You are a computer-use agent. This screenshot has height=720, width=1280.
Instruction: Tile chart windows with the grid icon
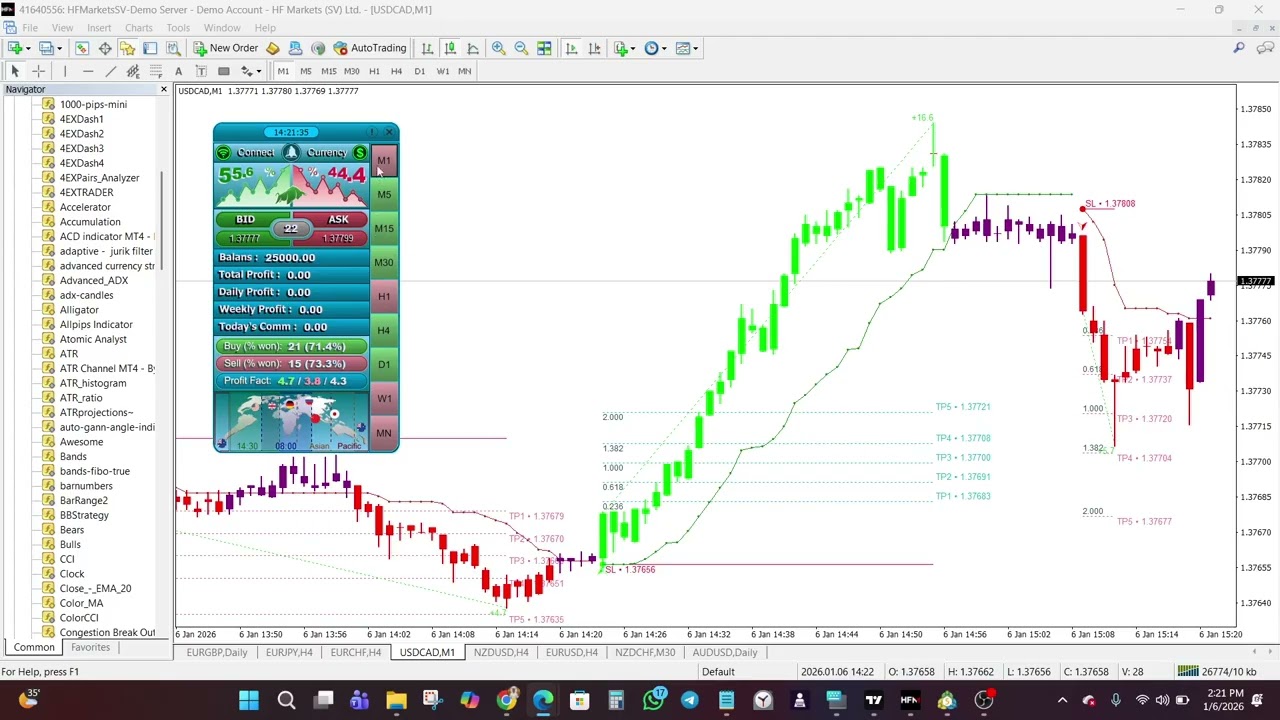(544, 48)
